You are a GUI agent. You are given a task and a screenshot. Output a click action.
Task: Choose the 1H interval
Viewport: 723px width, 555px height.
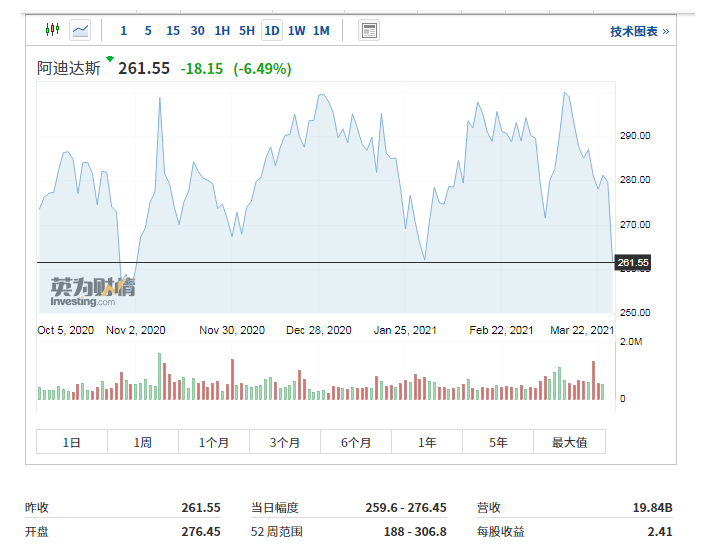point(222,31)
